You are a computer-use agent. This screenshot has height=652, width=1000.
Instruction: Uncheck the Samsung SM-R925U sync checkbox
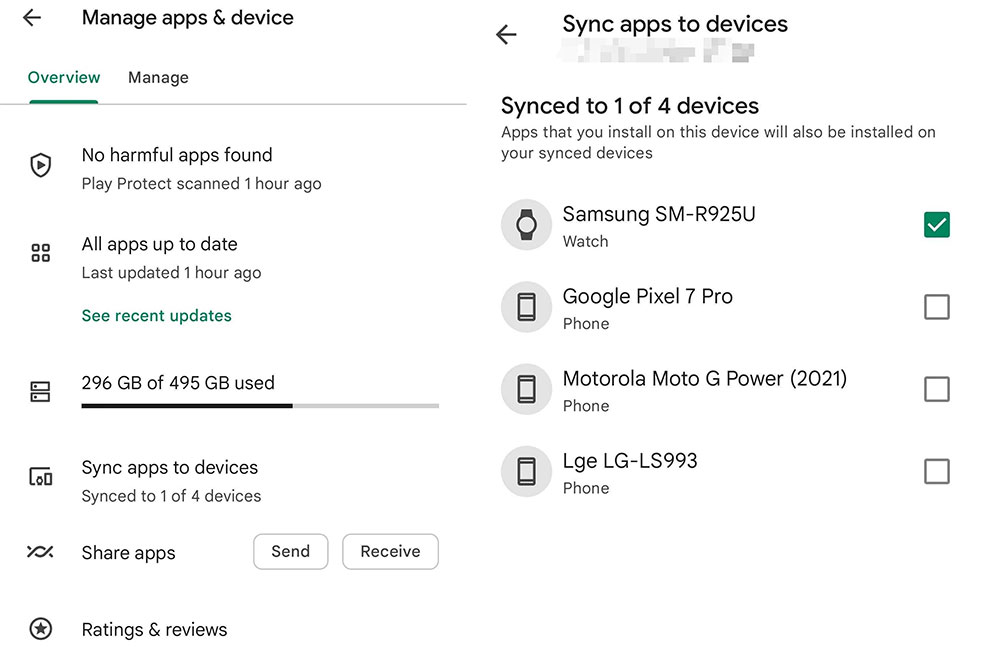[x=936, y=225]
